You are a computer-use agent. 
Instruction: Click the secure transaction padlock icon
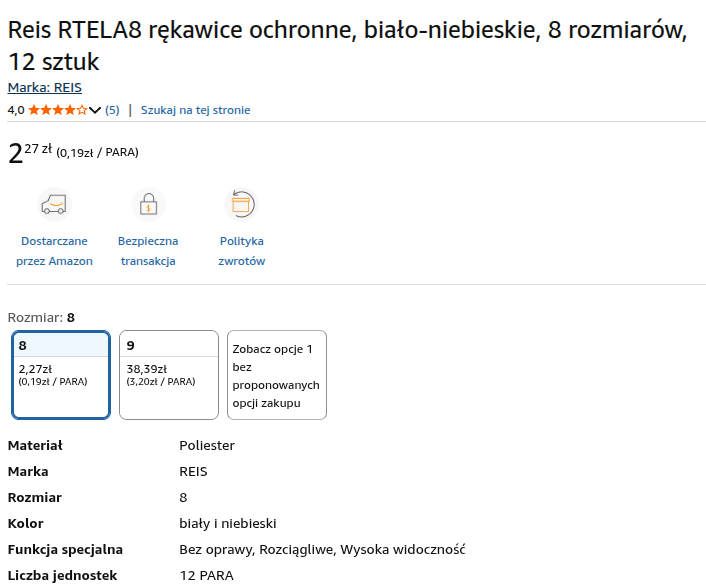point(148,205)
